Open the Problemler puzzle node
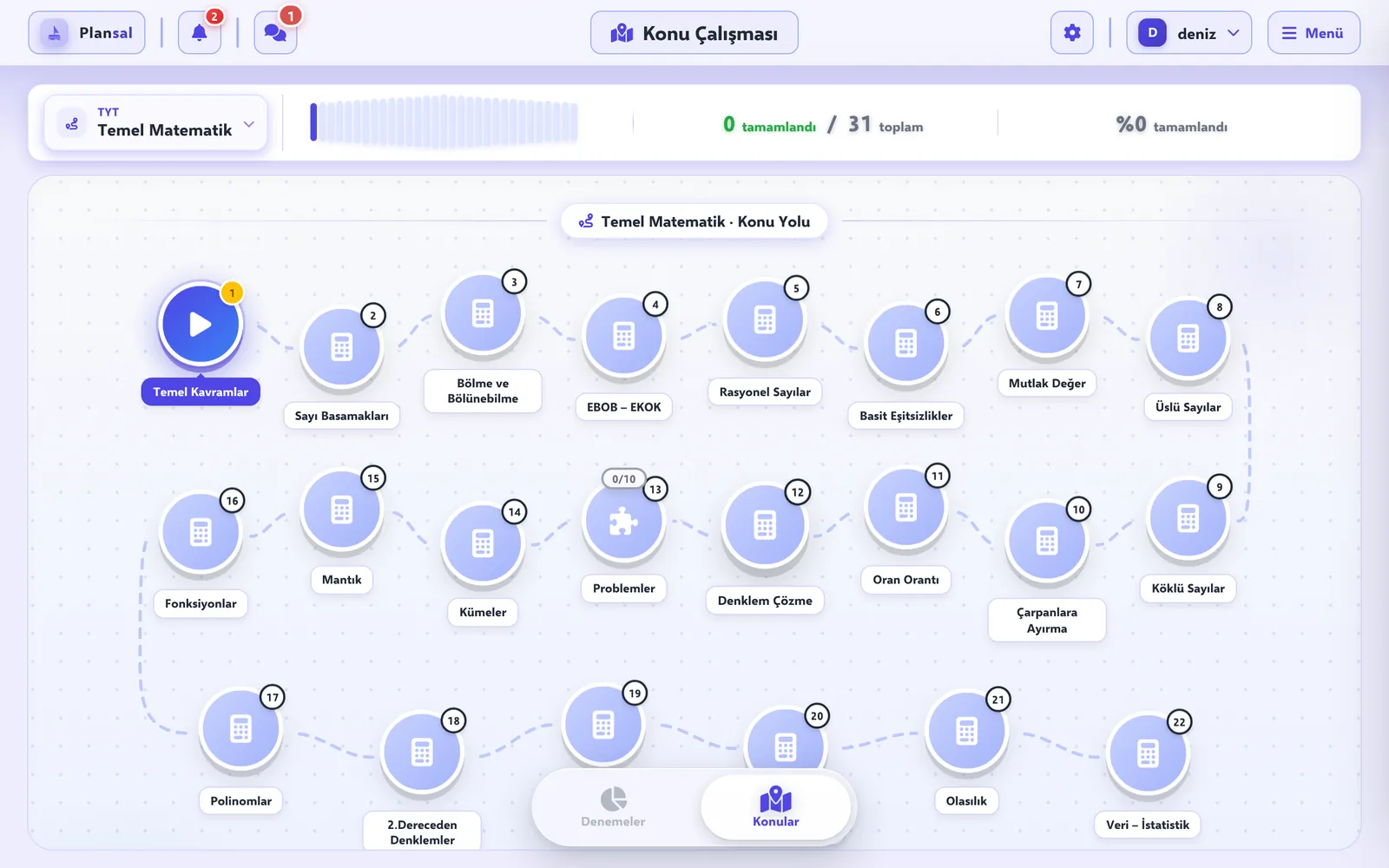Viewport: 1389px width, 868px height. 623,521
